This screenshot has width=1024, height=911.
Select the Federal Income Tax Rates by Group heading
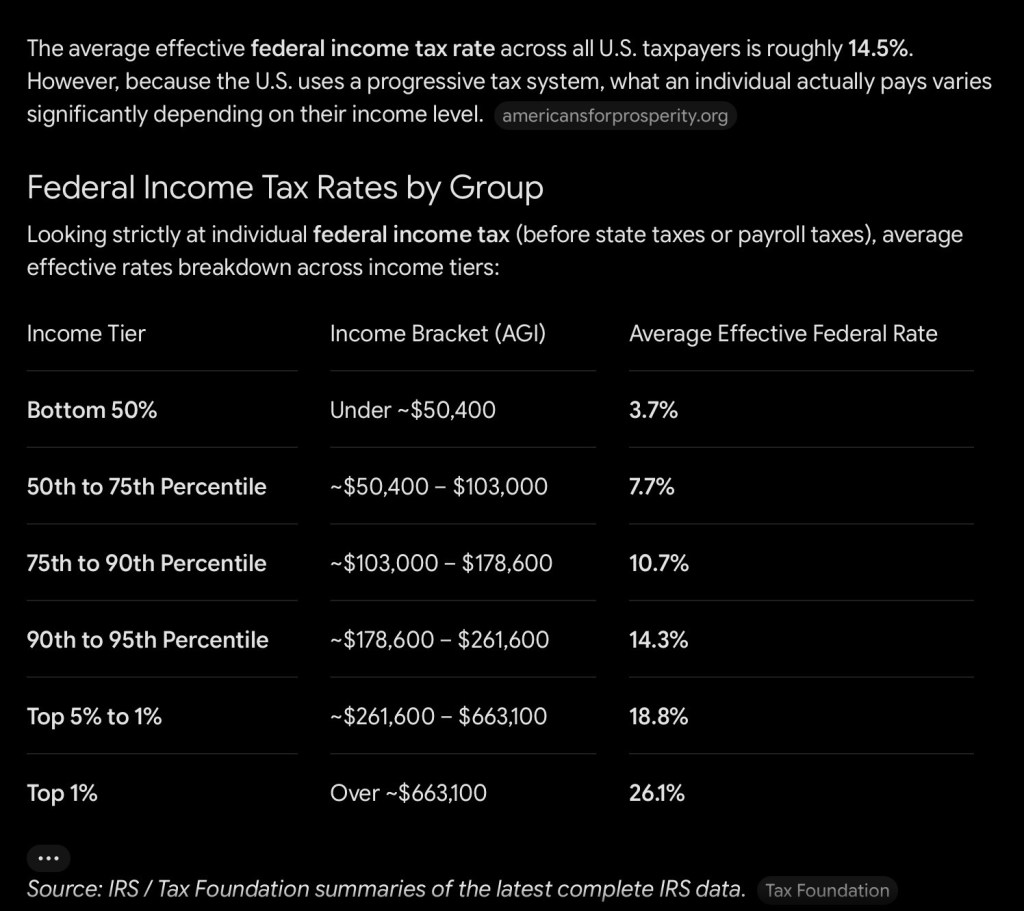coord(285,188)
